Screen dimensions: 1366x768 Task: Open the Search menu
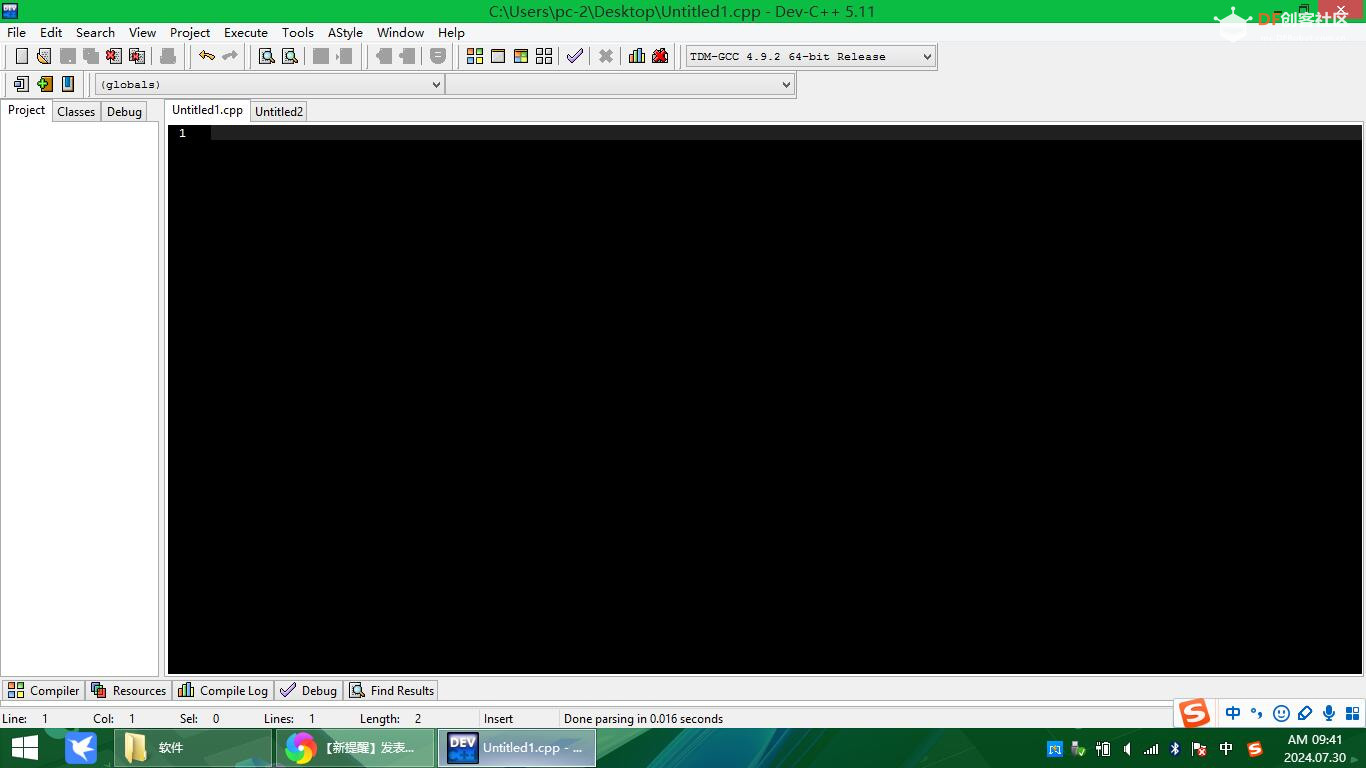(x=95, y=32)
